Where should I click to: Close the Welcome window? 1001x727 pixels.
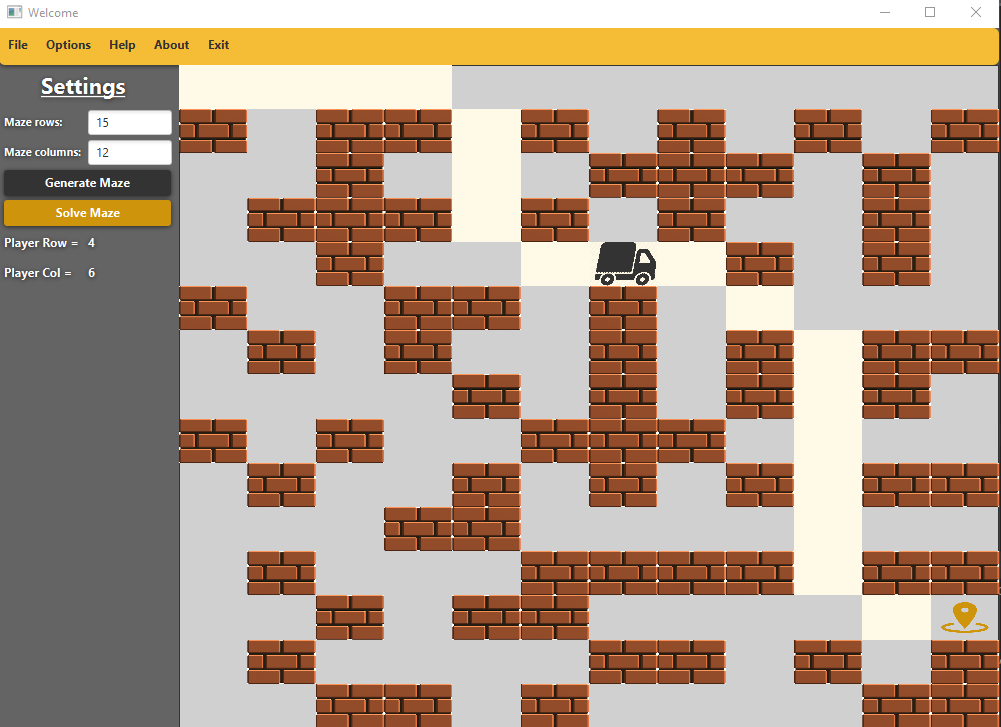[x=976, y=12]
